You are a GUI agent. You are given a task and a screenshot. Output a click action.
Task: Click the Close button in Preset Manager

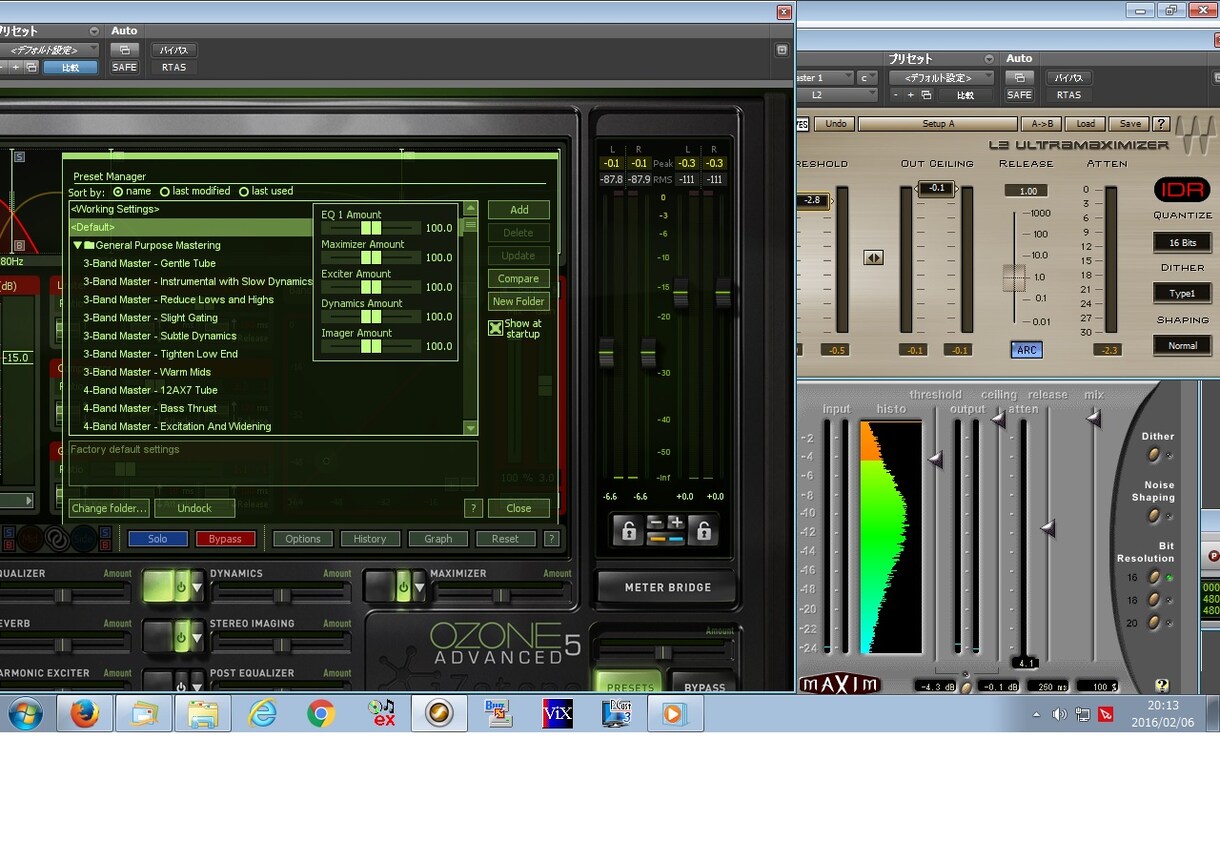[x=519, y=508]
